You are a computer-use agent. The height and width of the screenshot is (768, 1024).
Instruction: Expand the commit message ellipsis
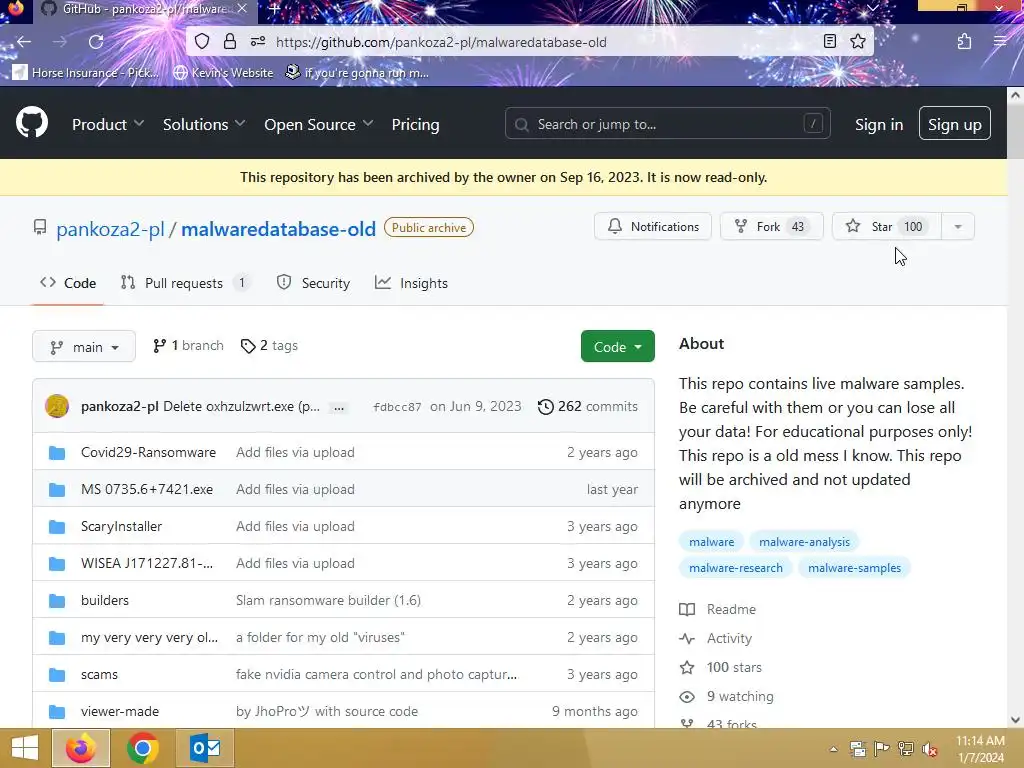point(339,407)
